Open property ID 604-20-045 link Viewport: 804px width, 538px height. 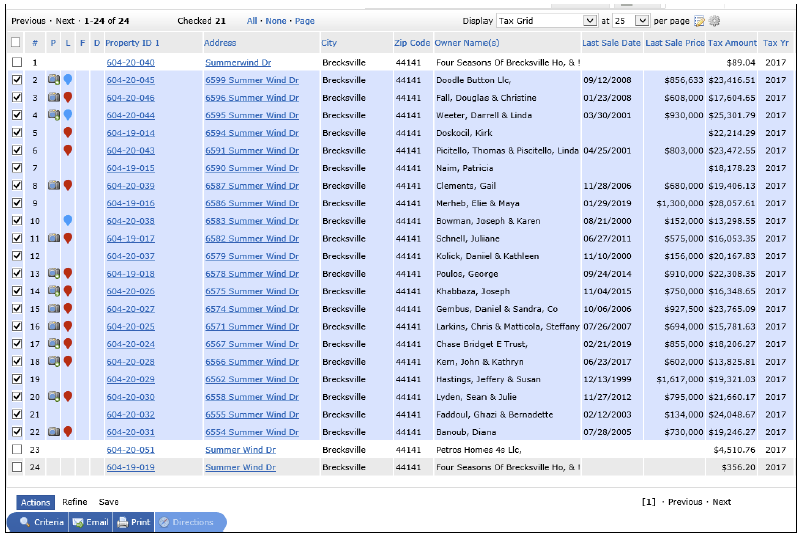tap(131, 80)
